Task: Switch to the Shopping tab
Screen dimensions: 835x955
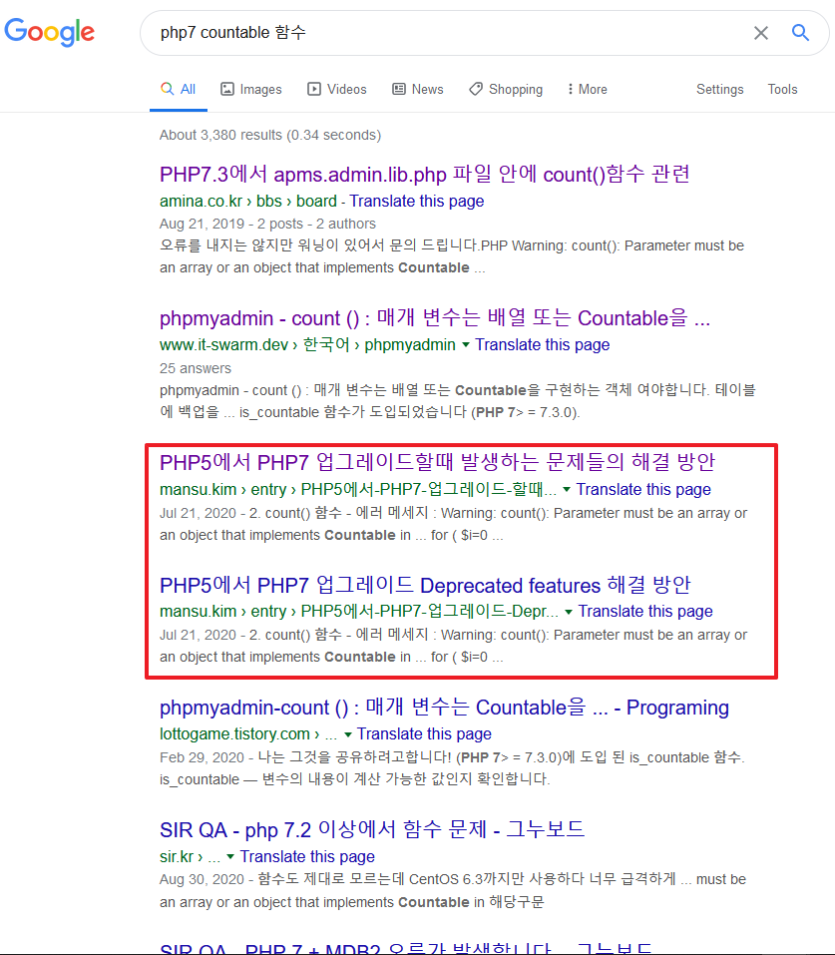Action: (506, 90)
